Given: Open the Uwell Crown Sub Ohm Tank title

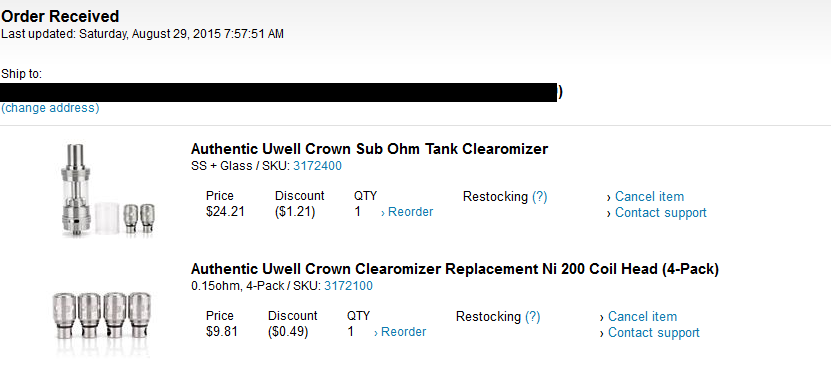Looking at the screenshot, I should 369,149.
